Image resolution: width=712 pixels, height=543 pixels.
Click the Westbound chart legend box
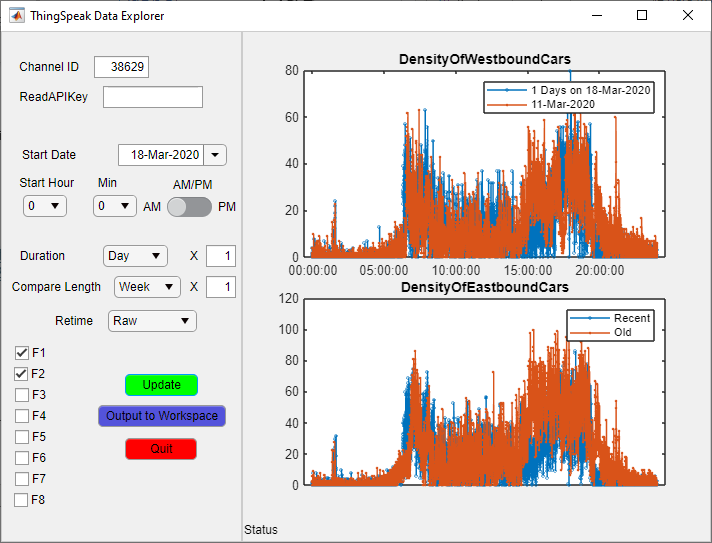pos(568,97)
